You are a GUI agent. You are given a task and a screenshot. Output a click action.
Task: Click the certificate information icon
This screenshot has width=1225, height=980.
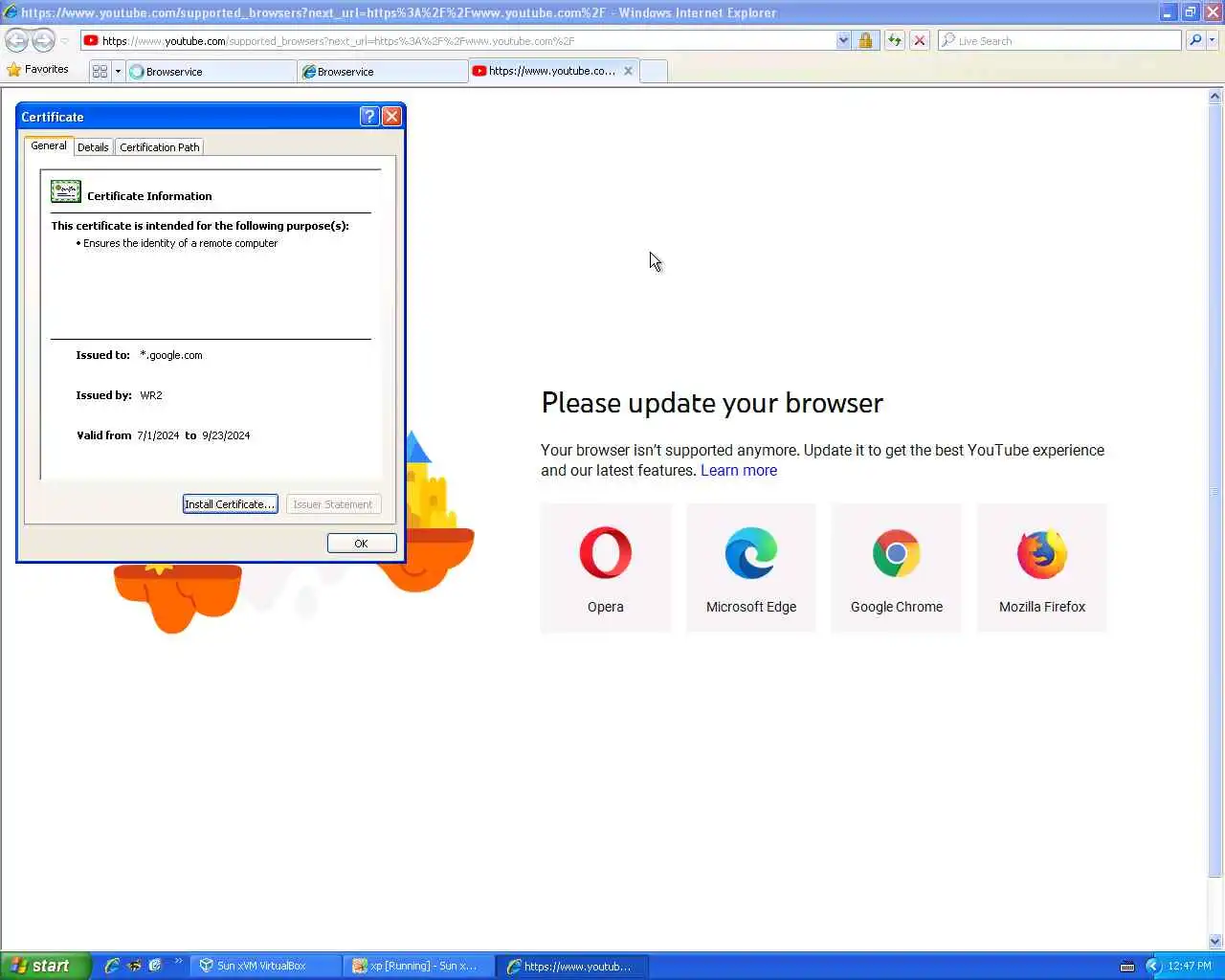(x=66, y=191)
